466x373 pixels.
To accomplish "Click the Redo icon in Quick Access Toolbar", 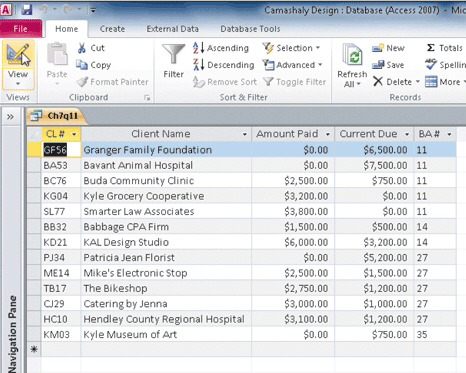I will click(68, 10).
